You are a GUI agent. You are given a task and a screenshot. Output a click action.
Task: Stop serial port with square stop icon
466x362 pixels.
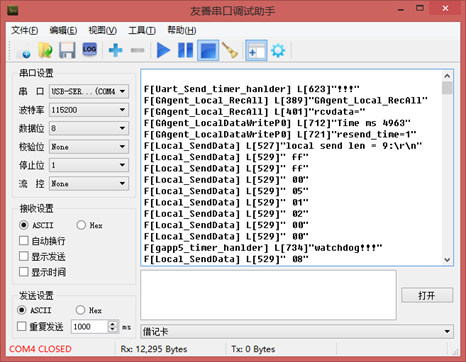208,50
